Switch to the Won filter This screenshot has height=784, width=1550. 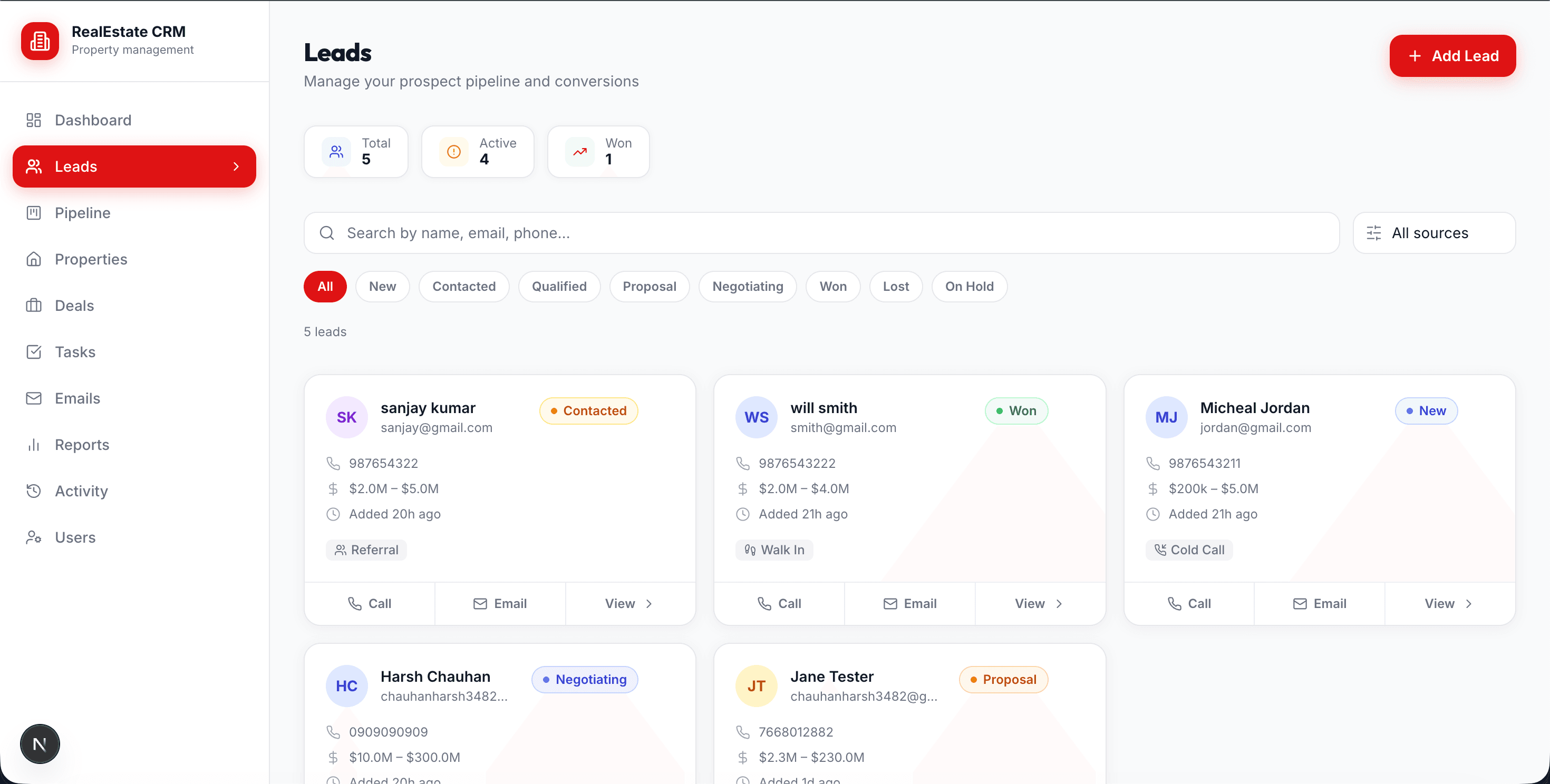833,286
